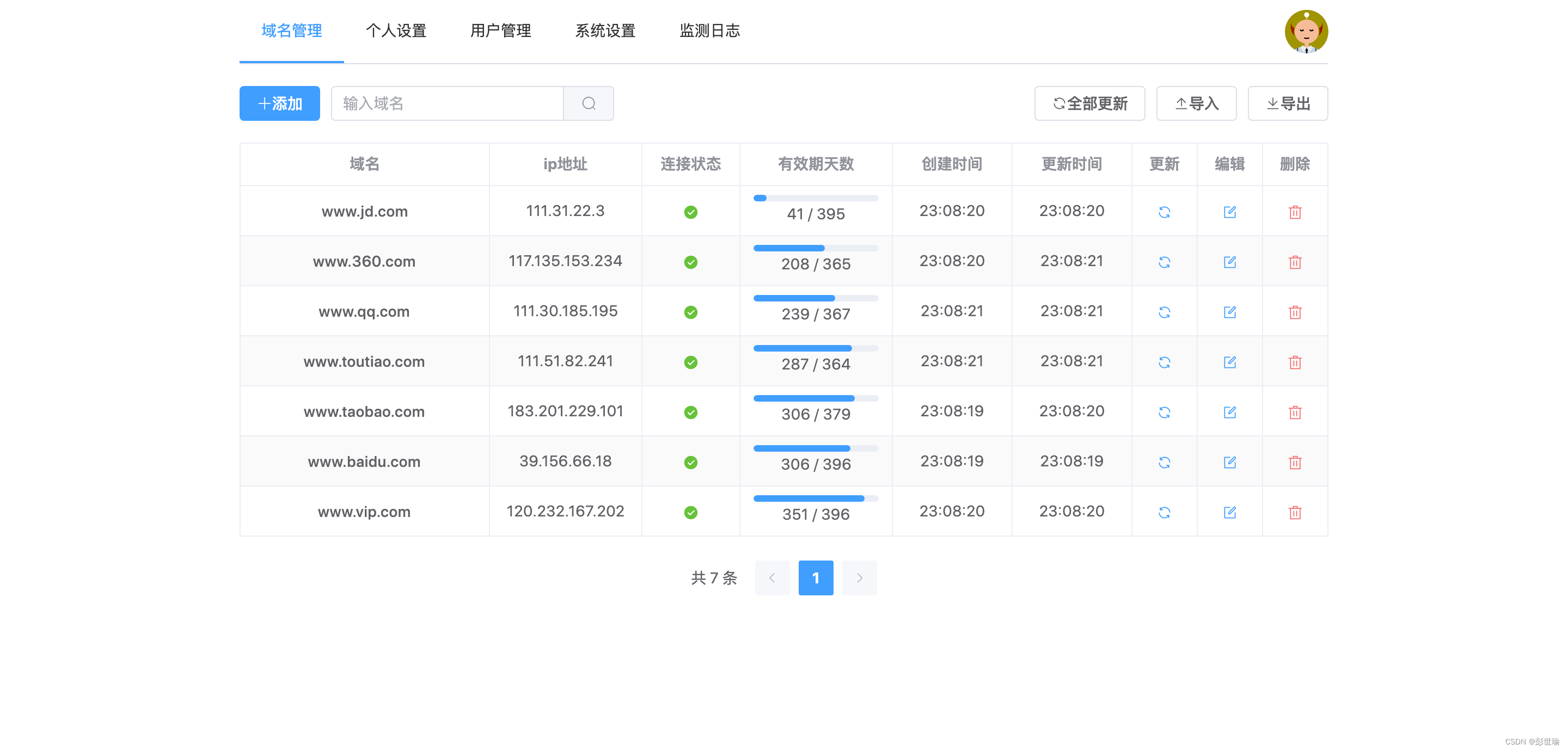Click the 共 7 条 total count
Image resolution: width=1568 pixels, height=751 pixels.
coord(714,578)
